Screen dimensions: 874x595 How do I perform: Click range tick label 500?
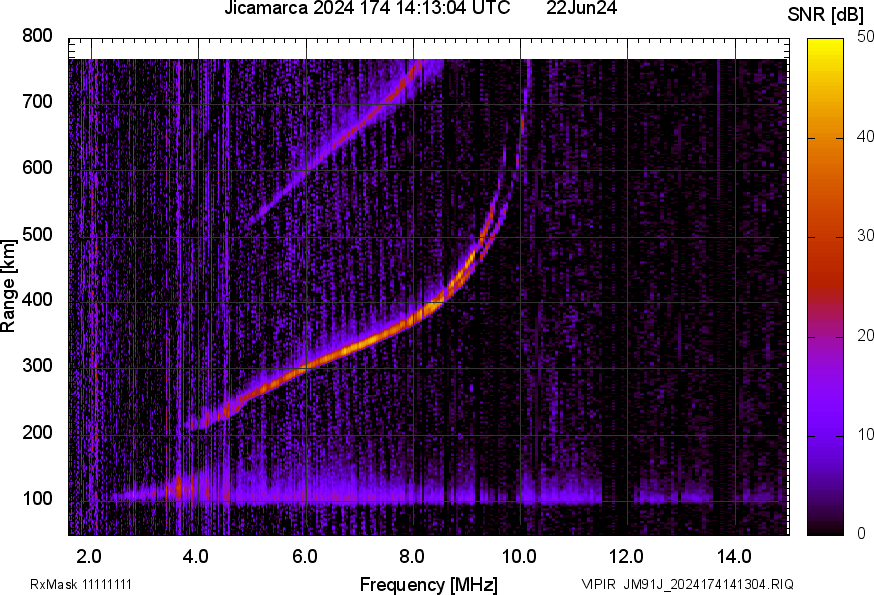tap(37, 234)
